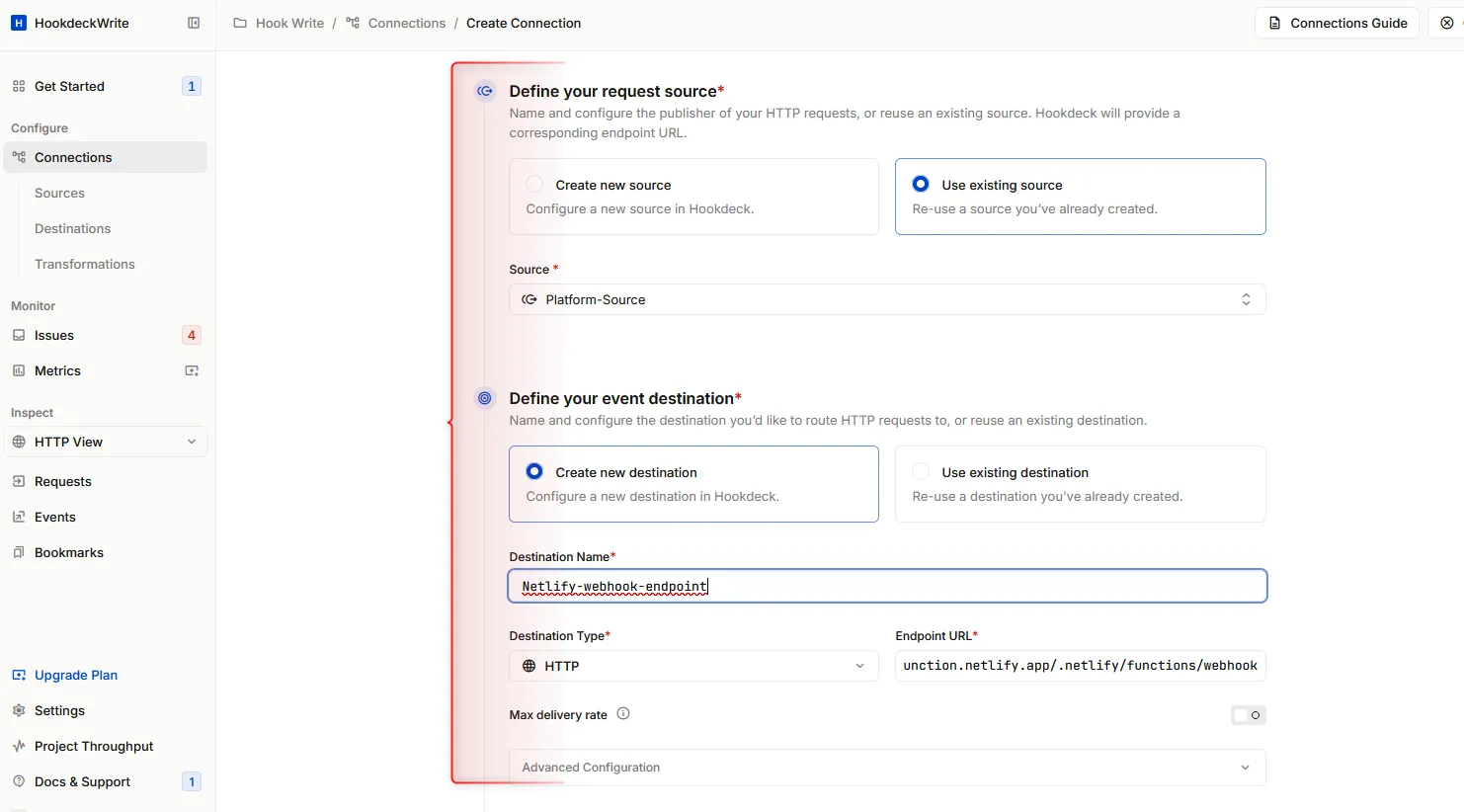Click the Issues inbox icon
This screenshot has height=812, width=1464.
pyautogui.click(x=19, y=335)
